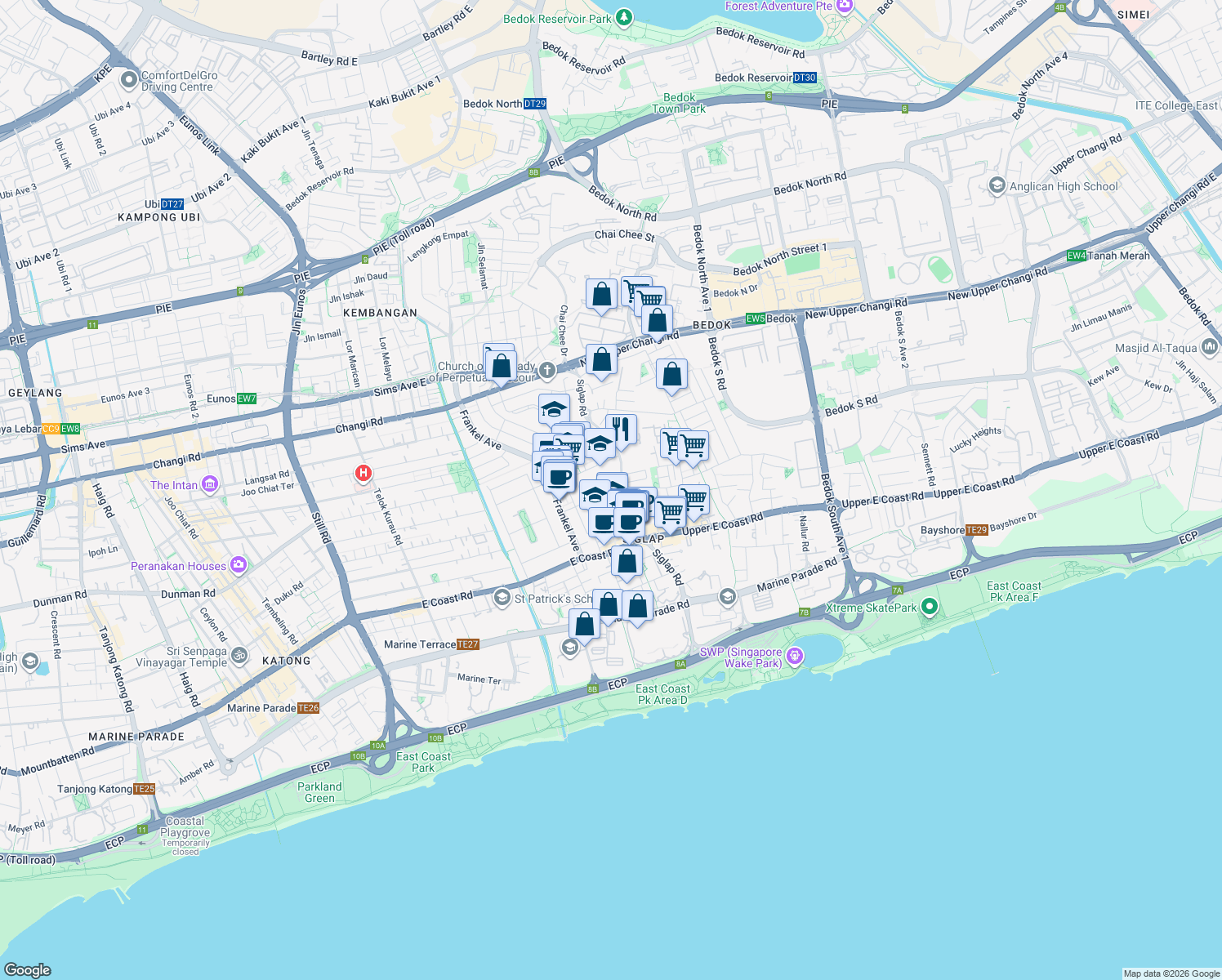Click the Church of Perpetual Succour cross icon
Viewport: 1222px width, 980px height.
[547, 371]
